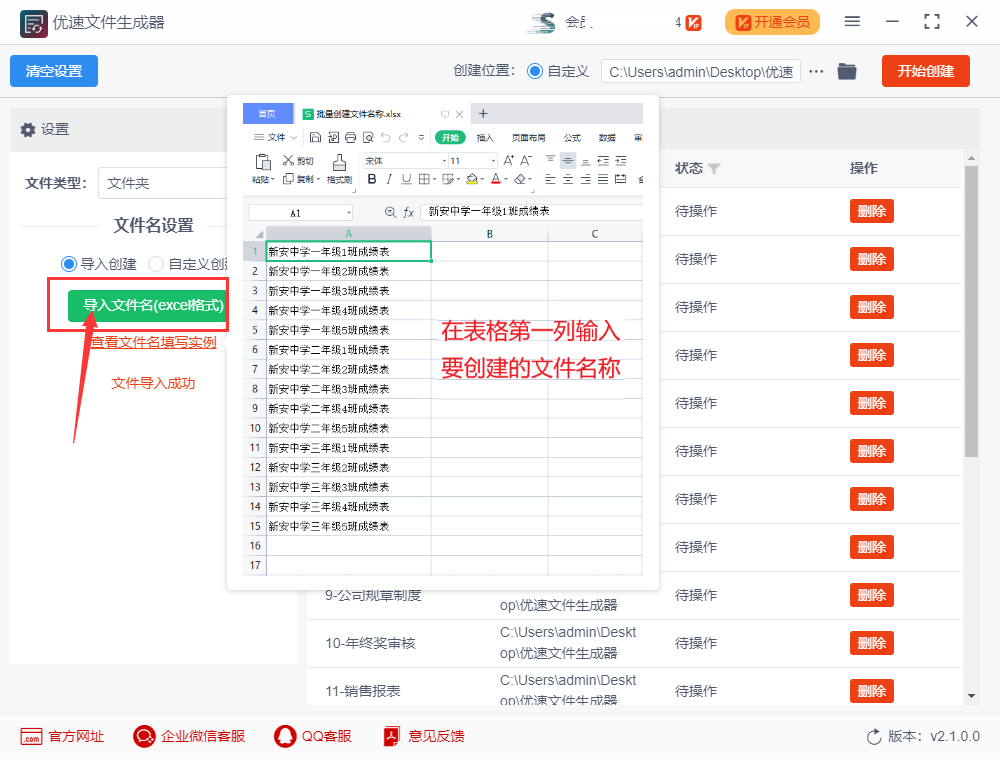This screenshot has width=1000, height=760.
Task: Delete the 10-年终奖审核 row
Action: pyautogui.click(x=872, y=643)
